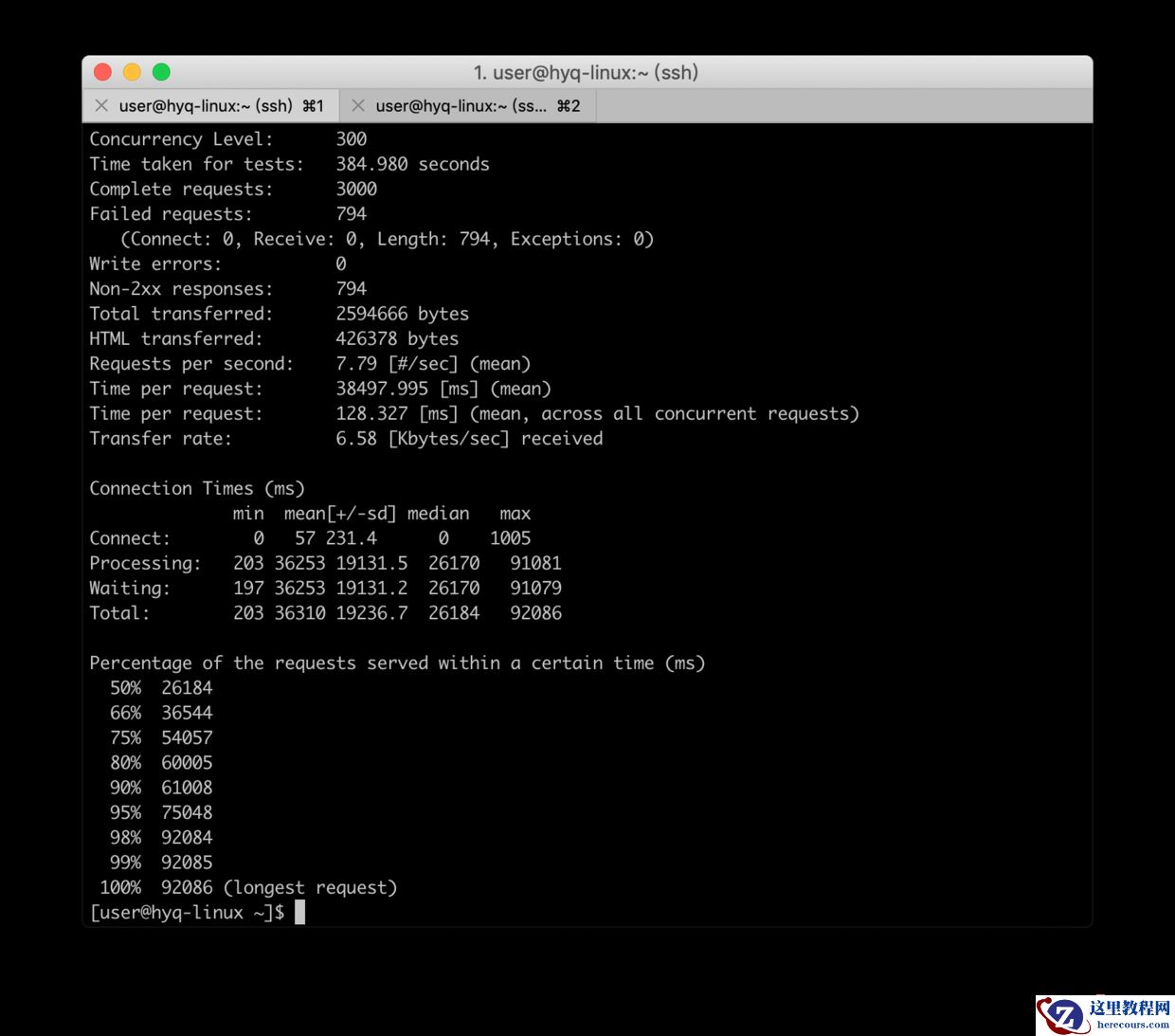Click the 95% percentile value 75048
This screenshot has height=1036, width=1175.
pos(187,812)
